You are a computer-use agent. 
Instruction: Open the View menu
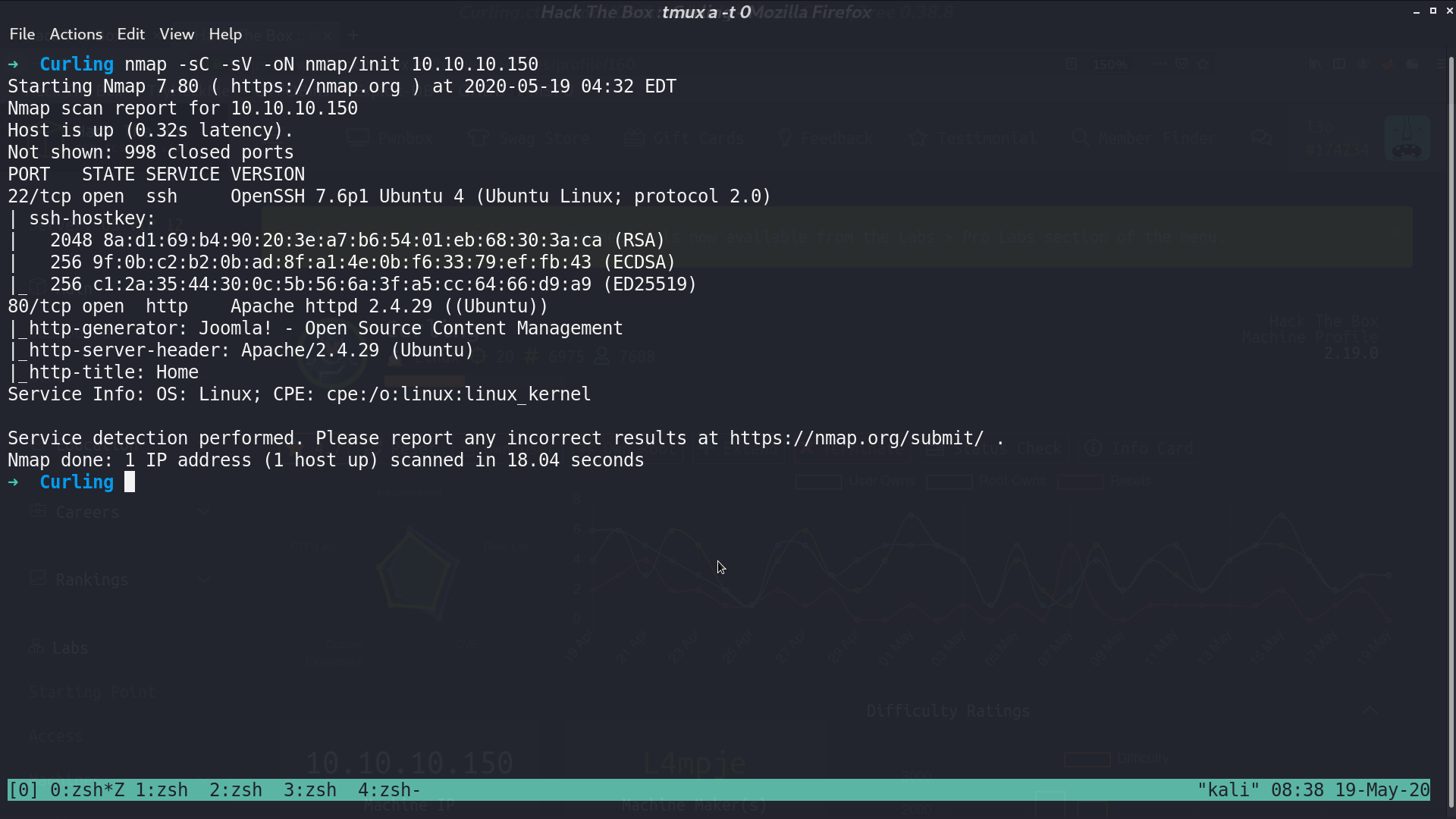click(177, 34)
